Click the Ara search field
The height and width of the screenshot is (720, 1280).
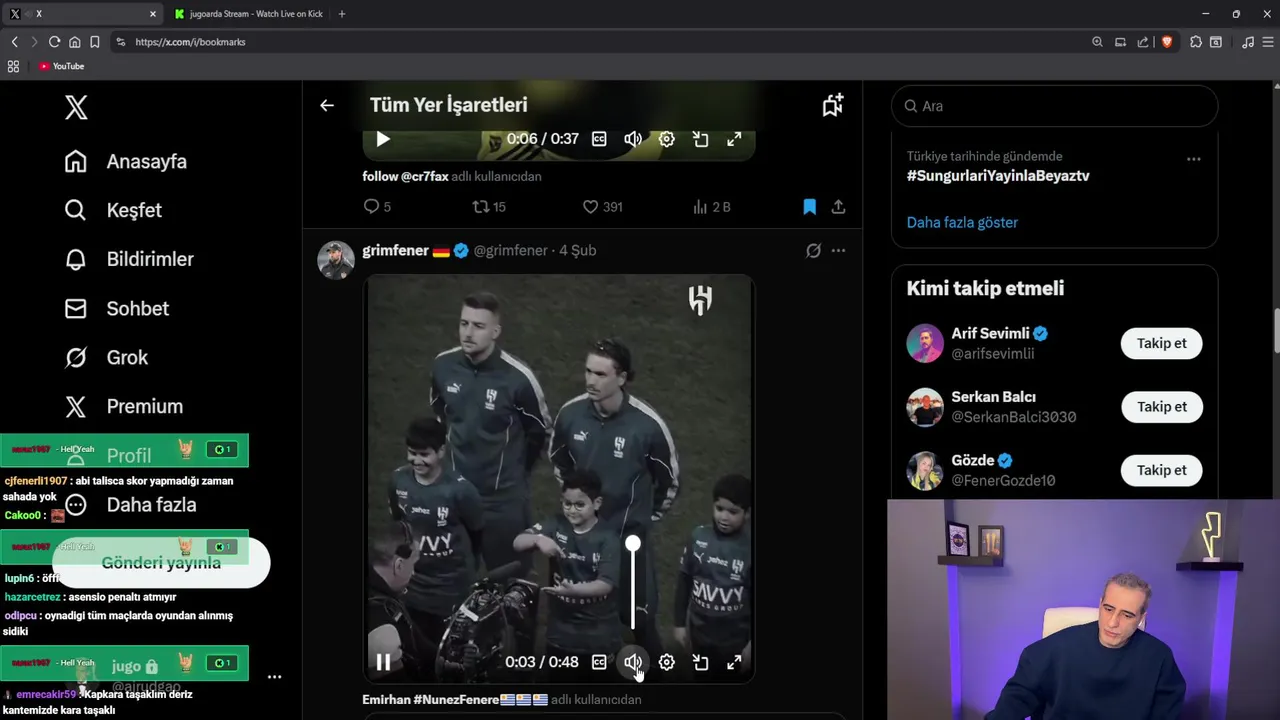(x=1054, y=106)
